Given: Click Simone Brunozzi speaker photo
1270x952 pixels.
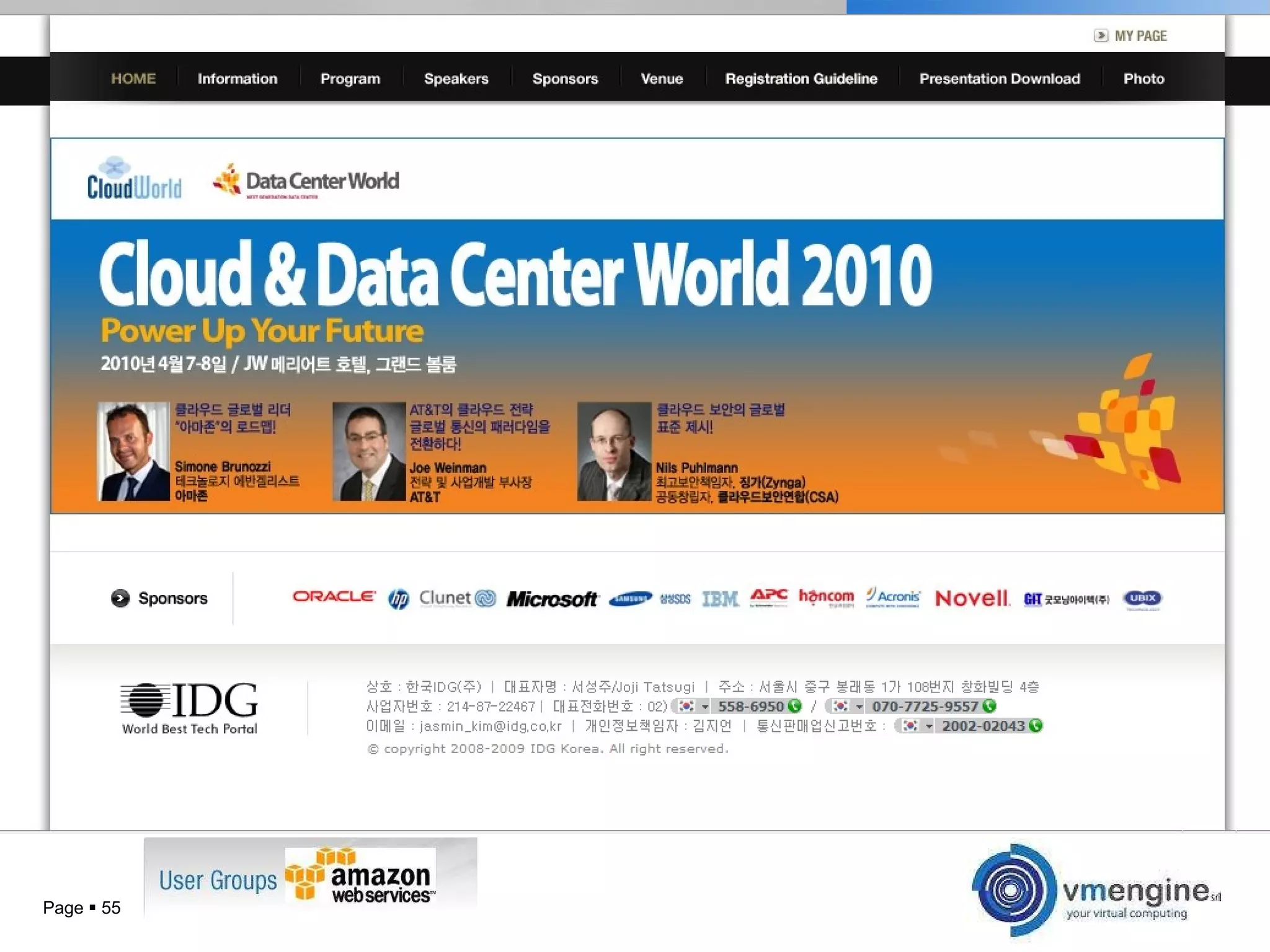Looking at the screenshot, I should (x=133, y=451).
